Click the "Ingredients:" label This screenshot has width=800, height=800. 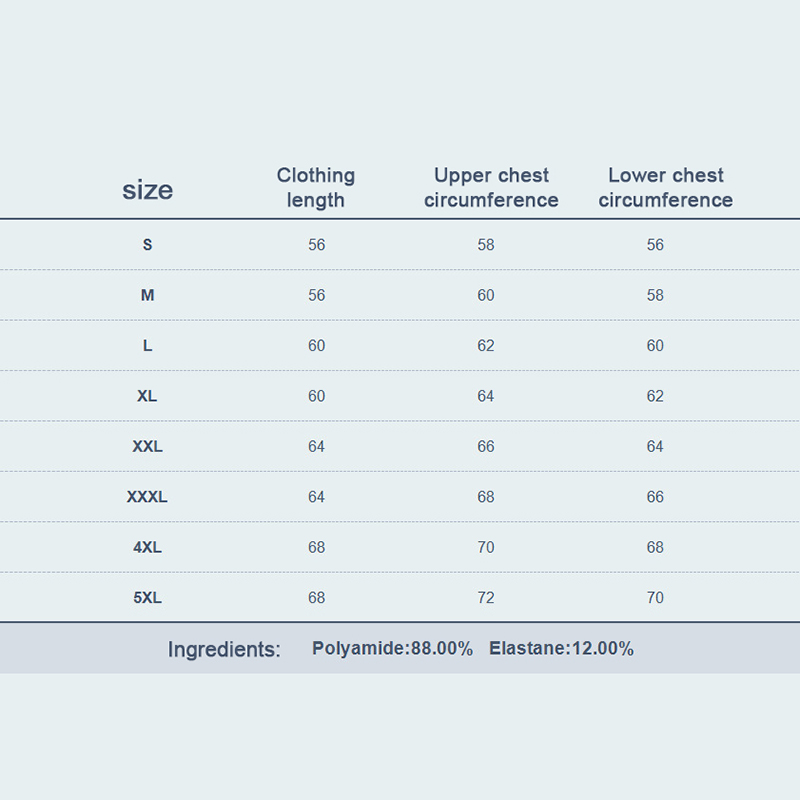224,650
